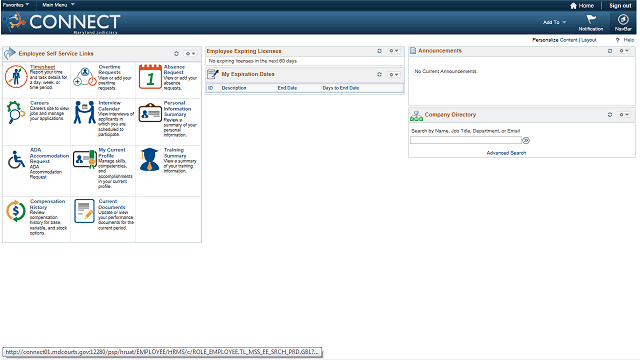Click the Overtime Requests icon
640x360 pixels.
[x=84, y=77]
